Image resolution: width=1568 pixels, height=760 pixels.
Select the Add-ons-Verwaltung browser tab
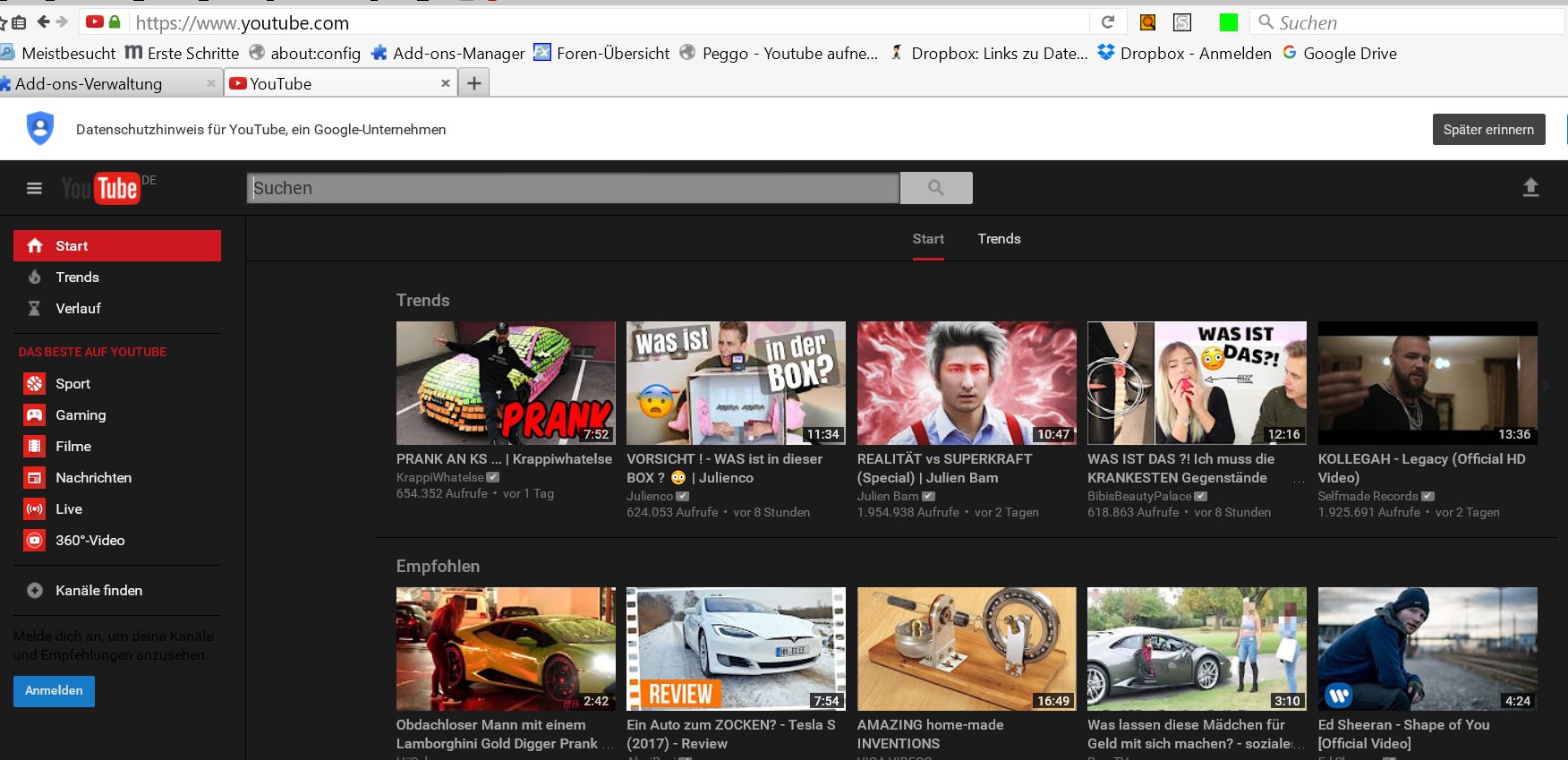(x=89, y=84)
